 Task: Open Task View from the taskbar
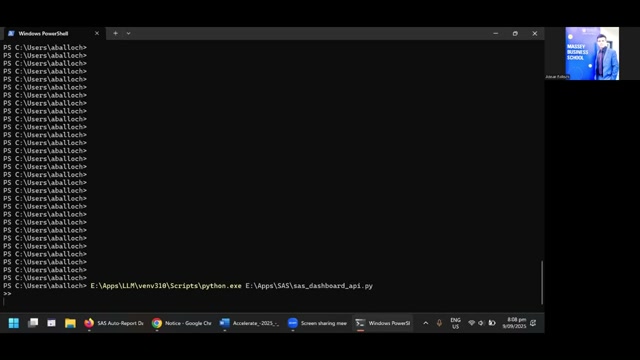33,323
